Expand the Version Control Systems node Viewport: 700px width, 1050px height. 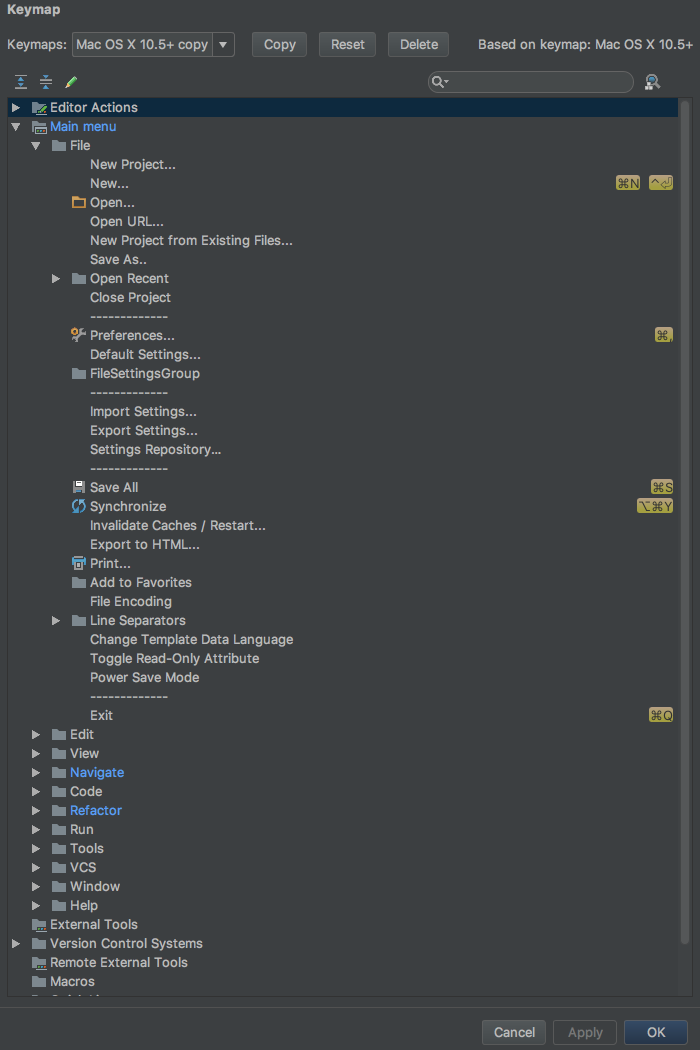pos(15,943)
